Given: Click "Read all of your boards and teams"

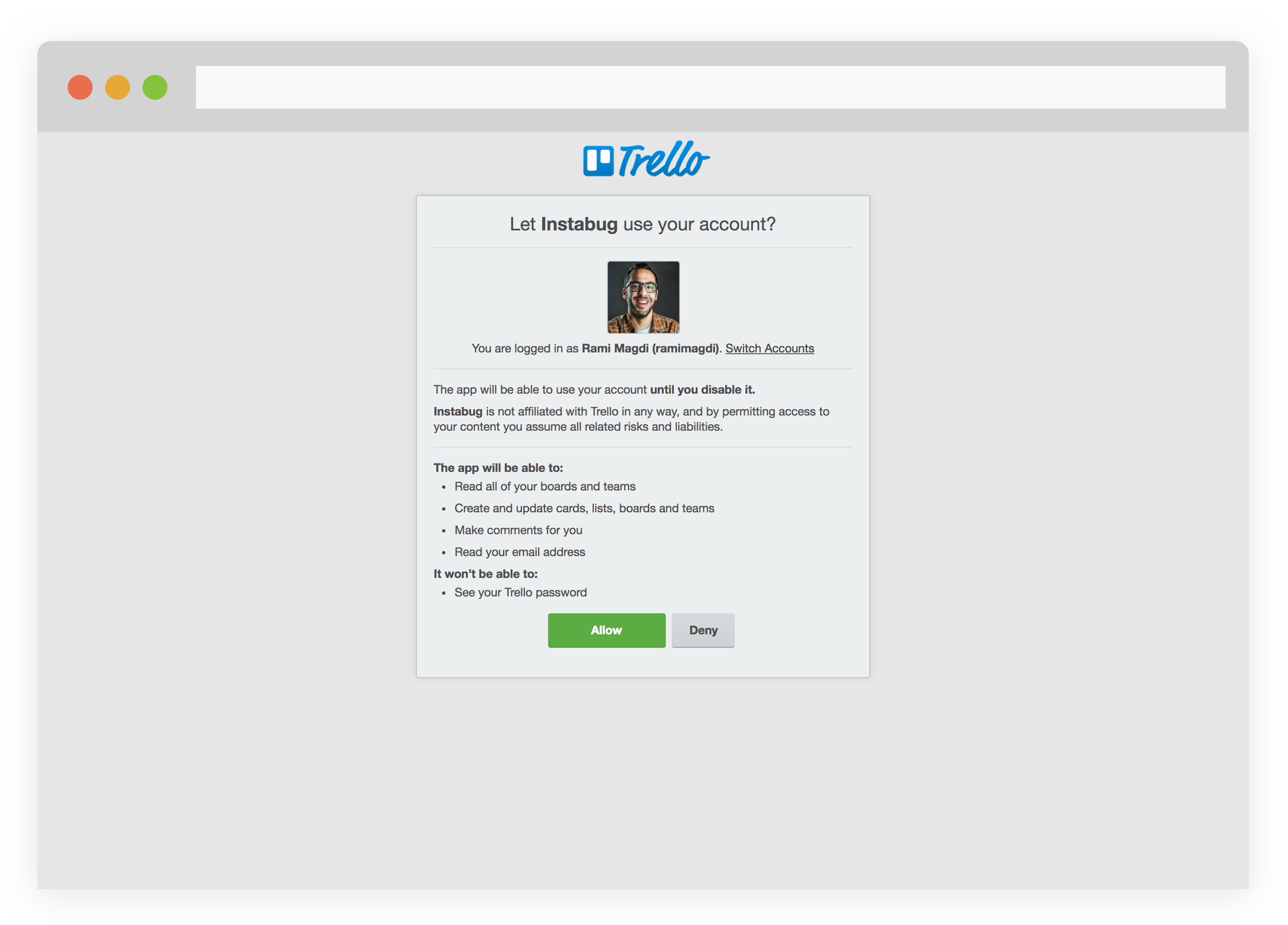Looking at the screenshot, I should coord(545,487).
